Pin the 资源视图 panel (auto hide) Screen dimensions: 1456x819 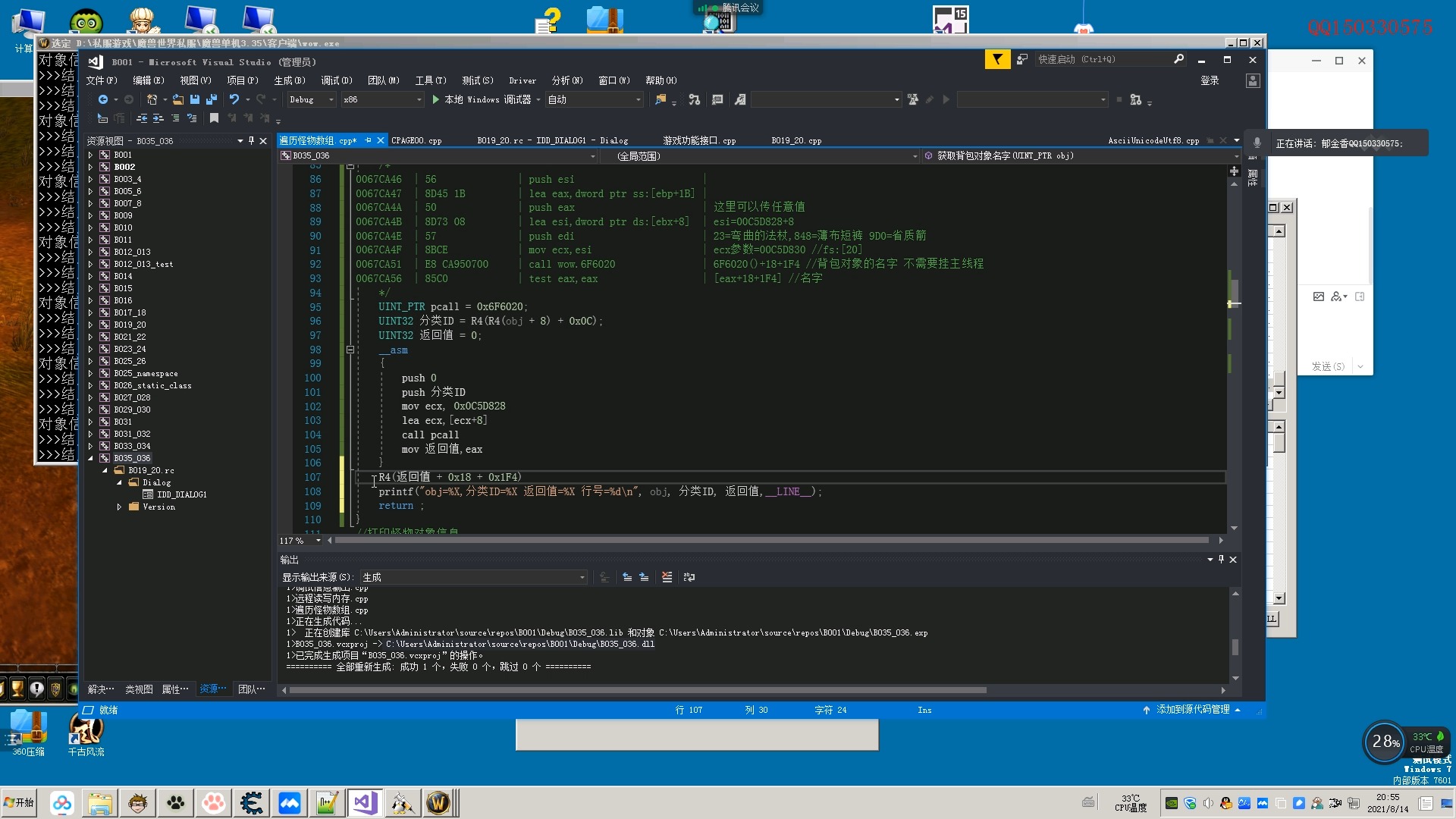pos(251,140)
